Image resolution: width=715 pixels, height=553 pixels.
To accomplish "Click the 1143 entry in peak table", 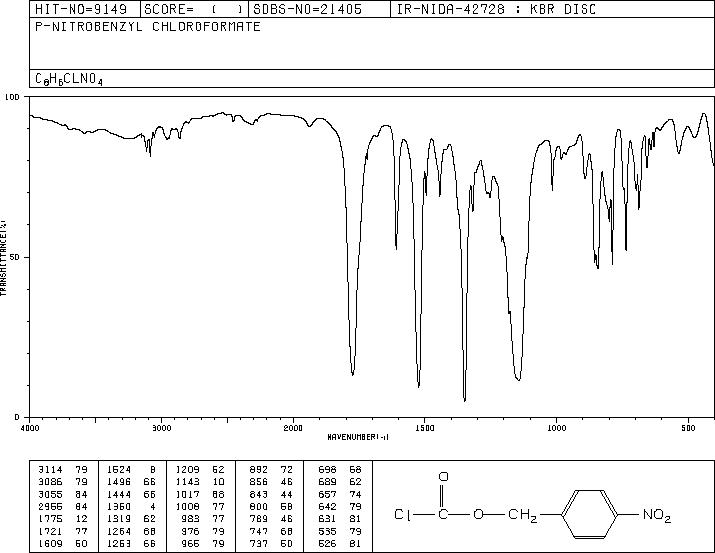I will pos(188,482).
